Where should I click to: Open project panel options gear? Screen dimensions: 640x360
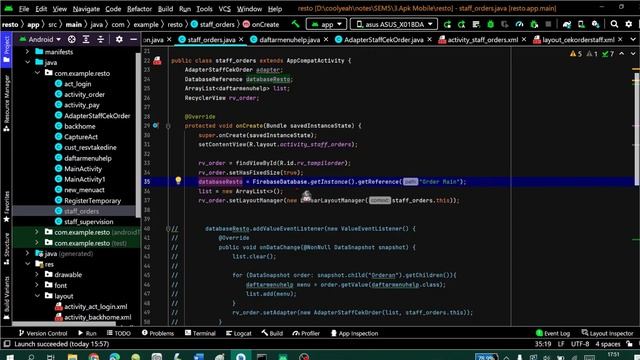pyautogui.click(x=119, y=40)
